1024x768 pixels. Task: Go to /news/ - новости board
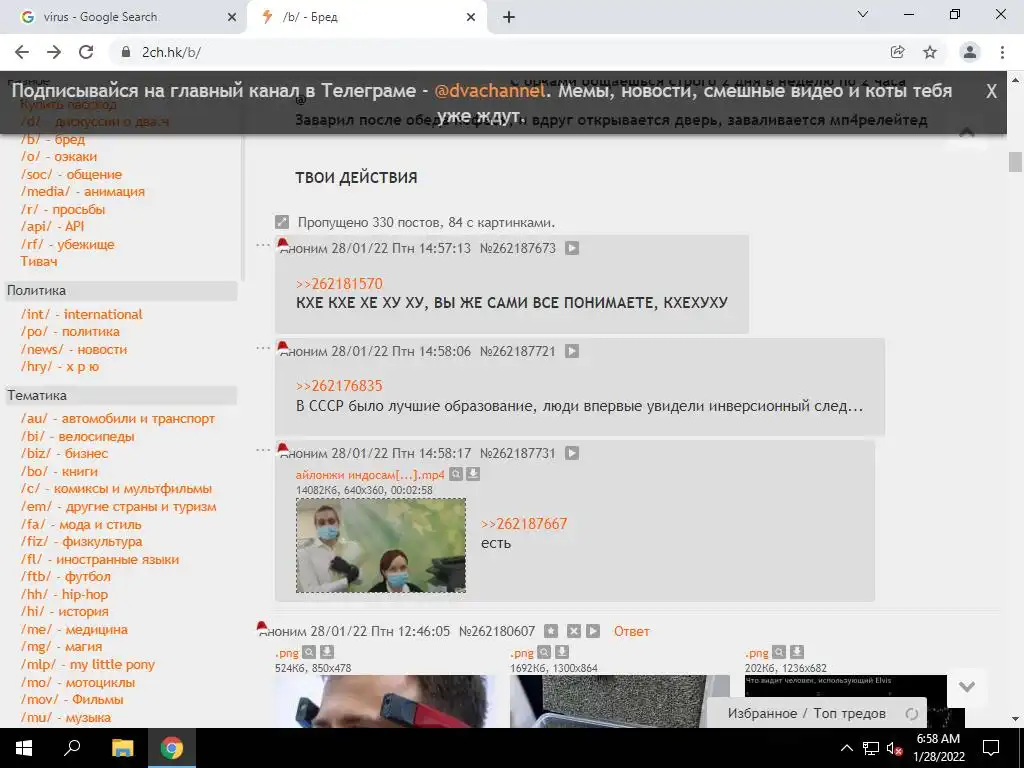(x=74, y=349)
